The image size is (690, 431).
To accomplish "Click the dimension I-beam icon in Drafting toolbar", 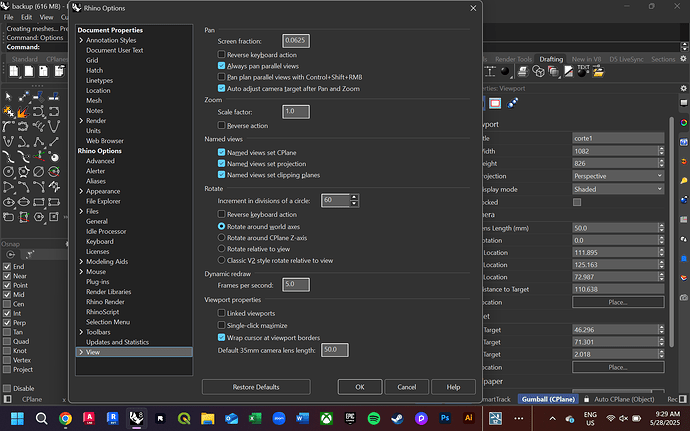I will pyautogui.click(x=490, y=71).
